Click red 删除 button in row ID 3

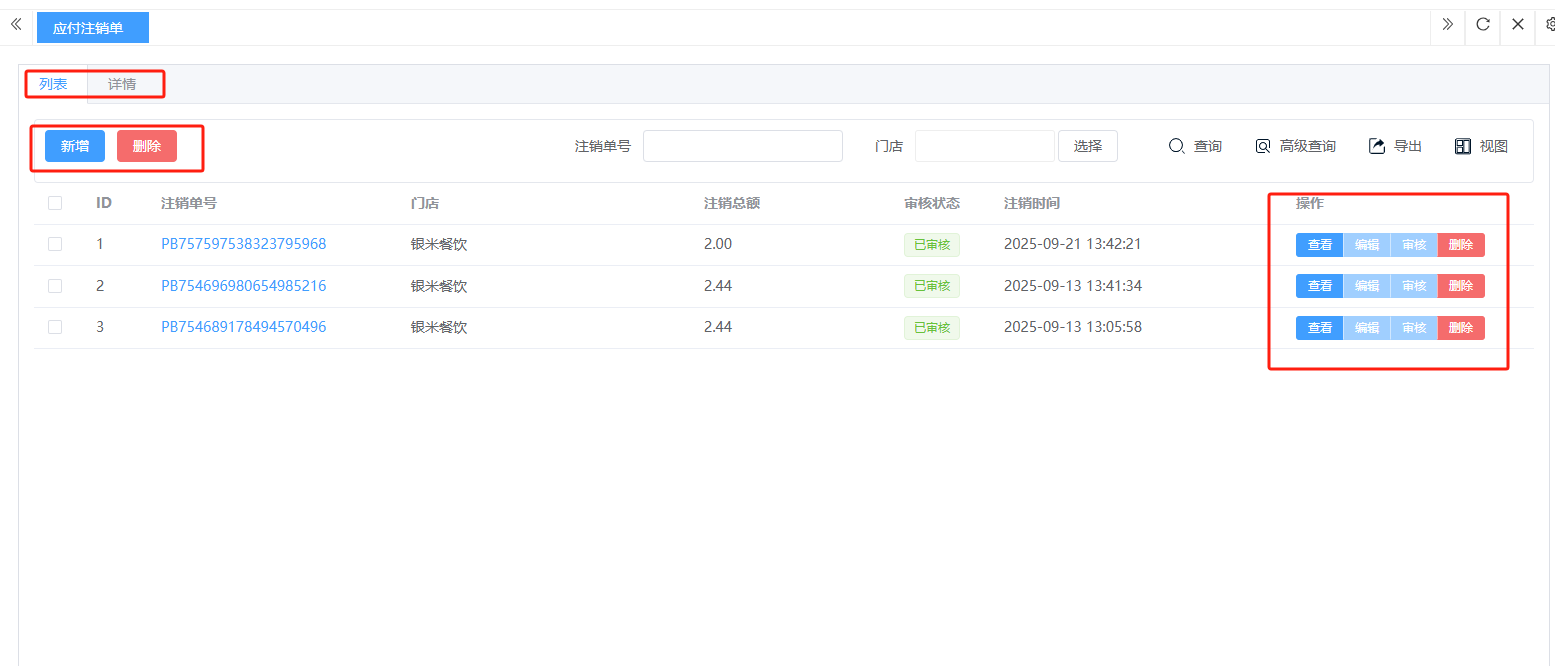tap(1461, 328)
